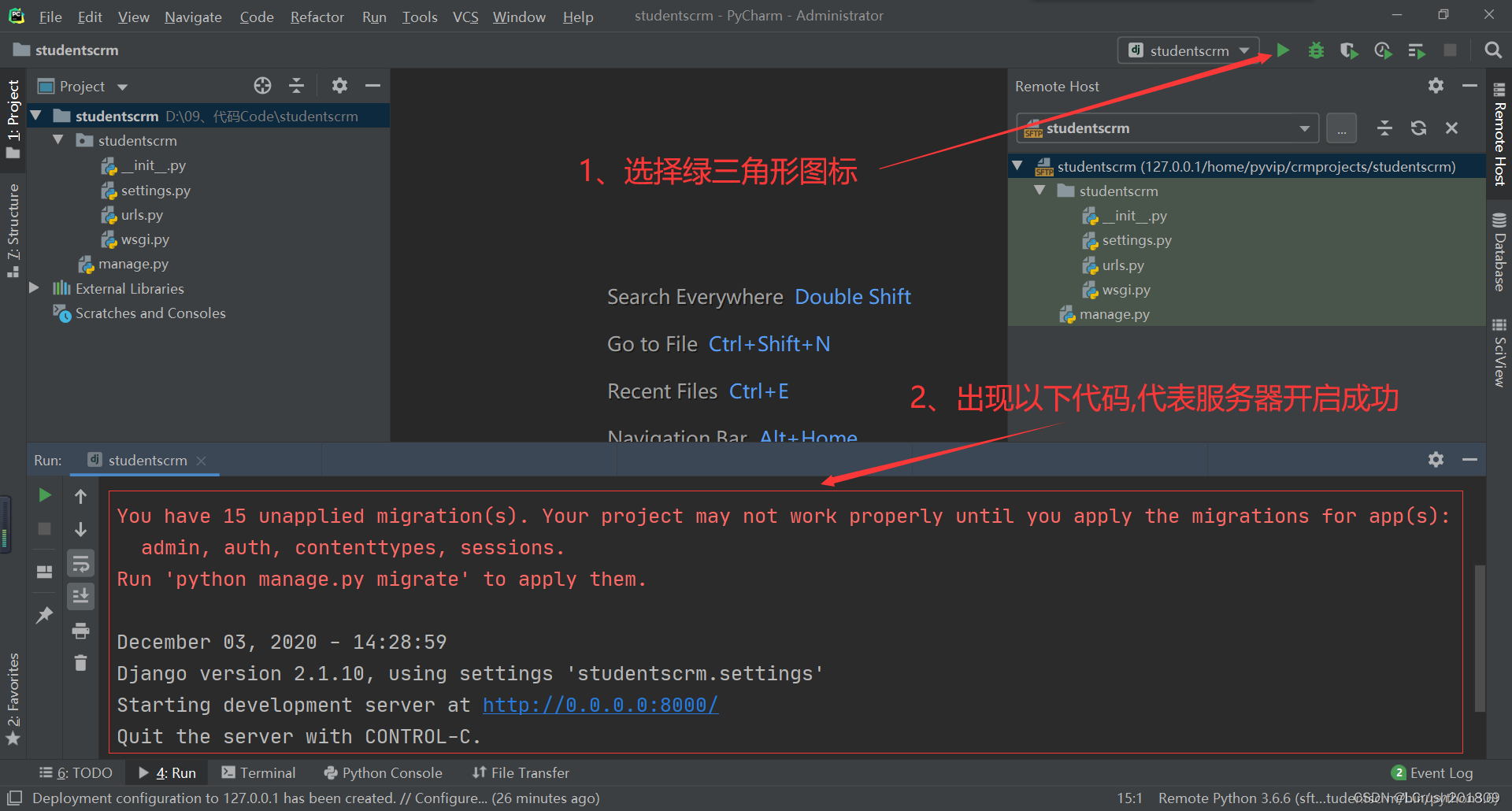Pin the Run tab with the pin icon
Screen dimensions: 1512x811
click(x=44, y=614)
